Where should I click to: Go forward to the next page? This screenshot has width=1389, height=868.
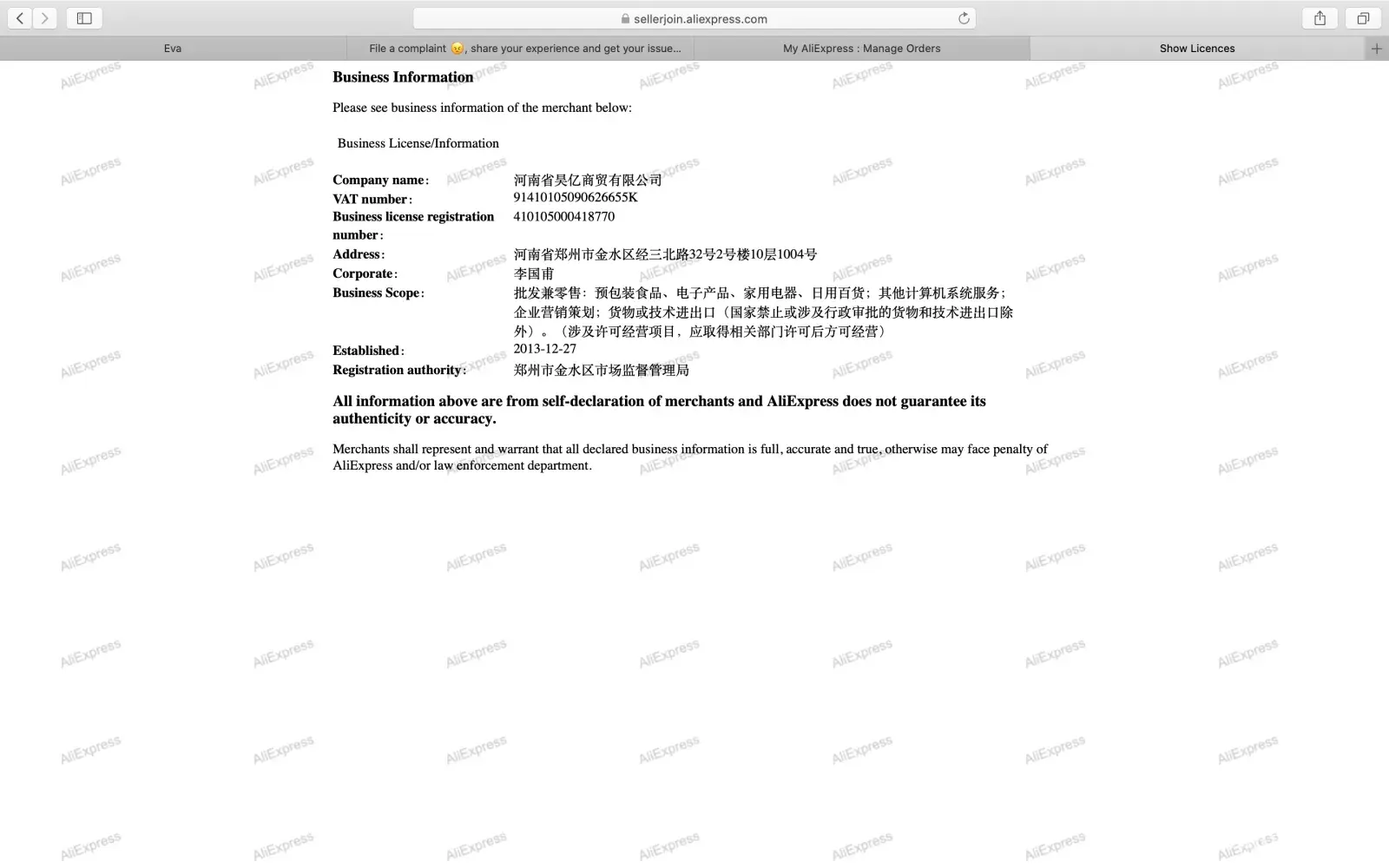click(45, 18)
